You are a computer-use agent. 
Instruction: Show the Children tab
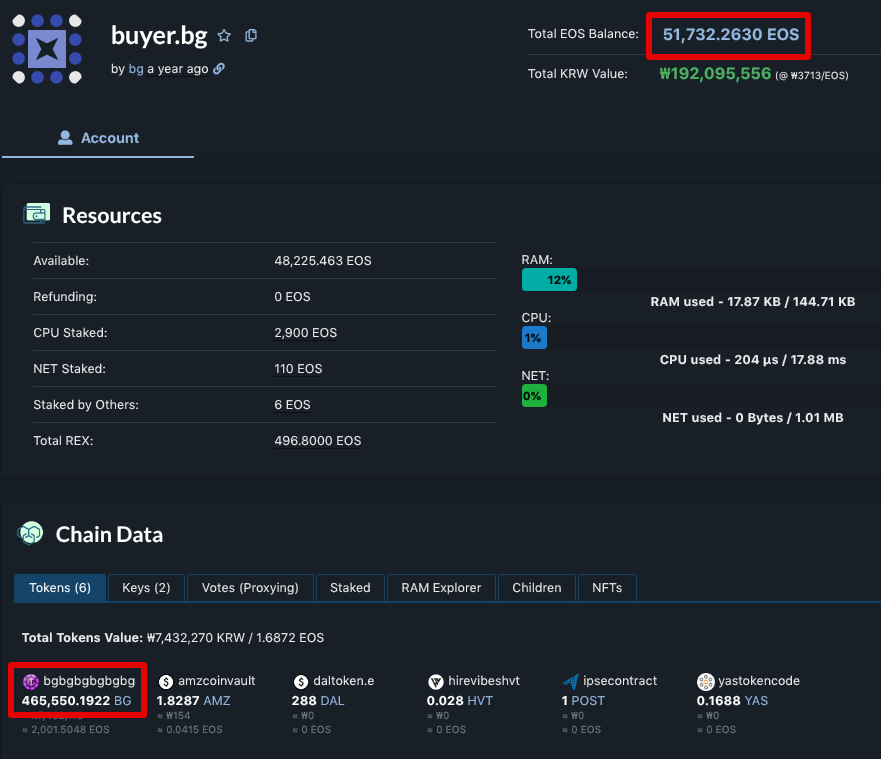pyautogui.click(x=537, y=588)
